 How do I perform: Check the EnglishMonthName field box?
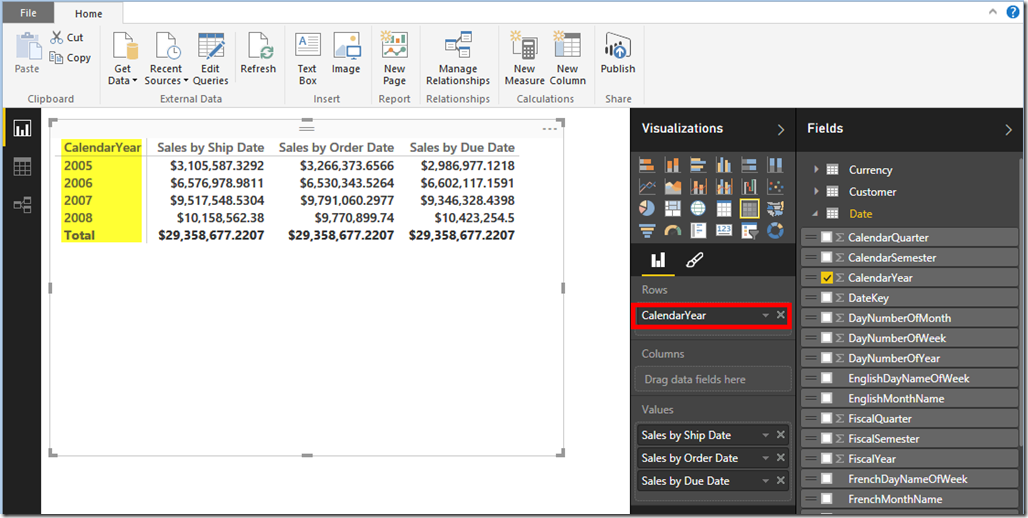(x=827, y=399)
